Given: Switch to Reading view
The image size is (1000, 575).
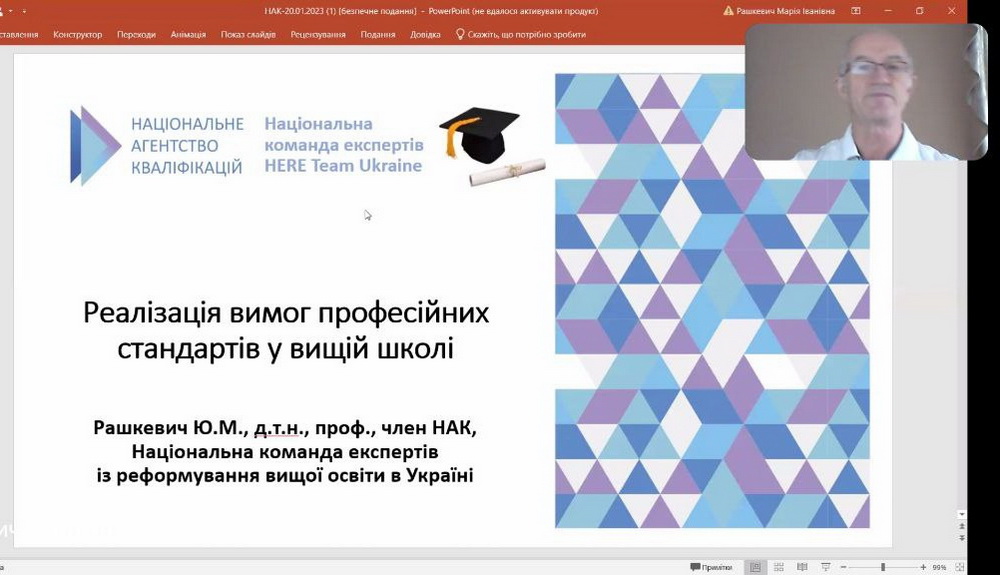Looking at the screenshot, I should coord(802,567).
